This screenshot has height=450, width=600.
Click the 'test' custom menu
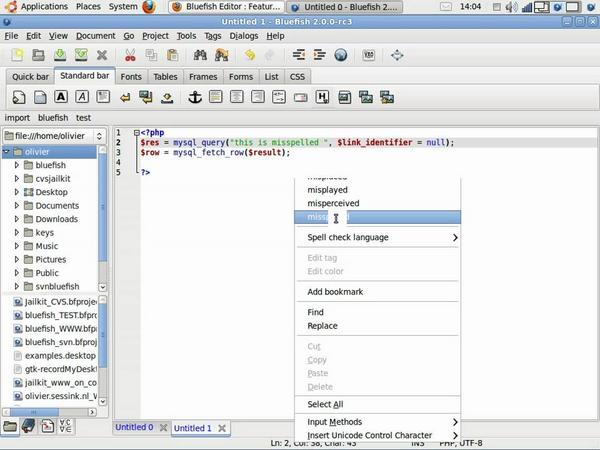click(83, 117)
